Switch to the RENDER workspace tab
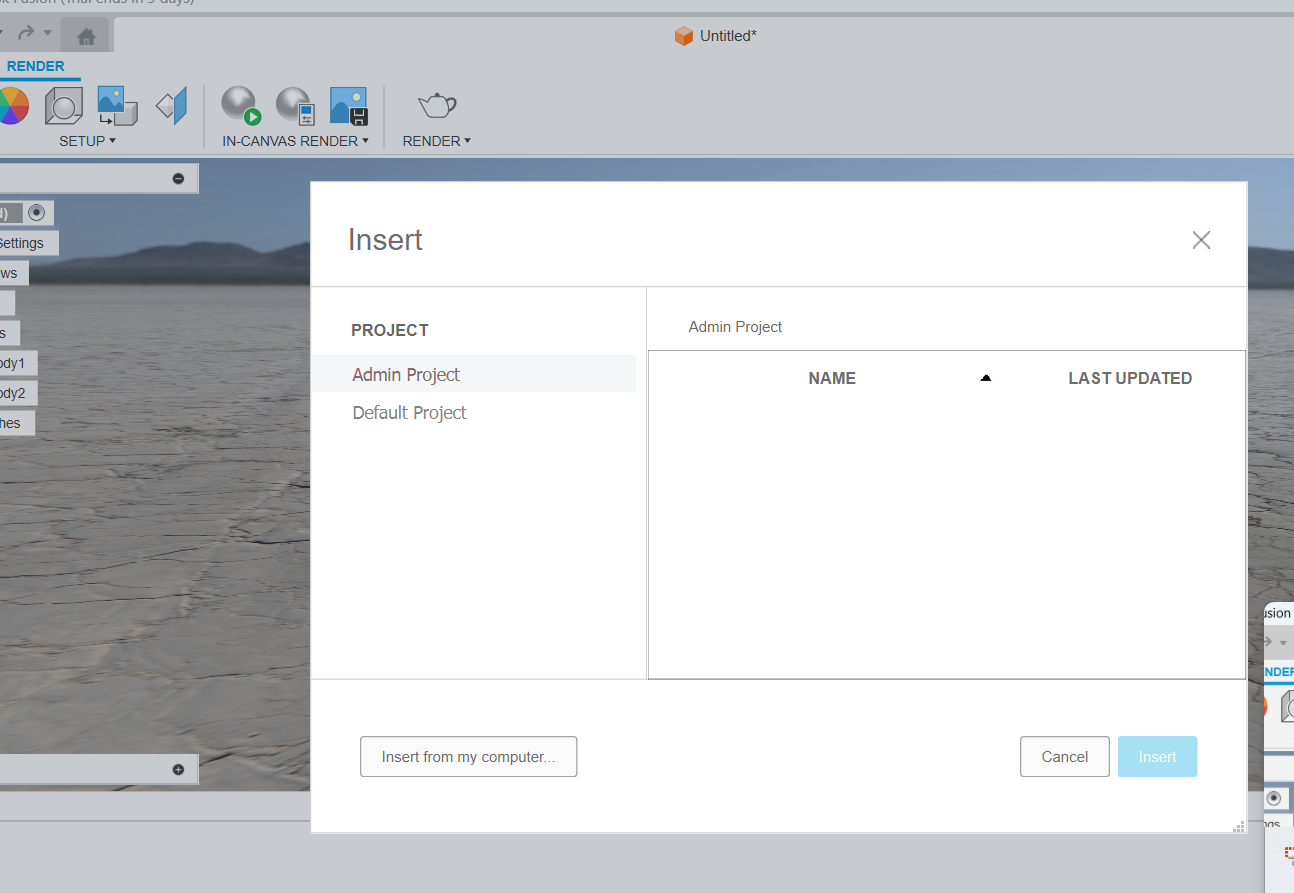Image resolution: width=1294 pixels, height=893 pixels. 36,66
